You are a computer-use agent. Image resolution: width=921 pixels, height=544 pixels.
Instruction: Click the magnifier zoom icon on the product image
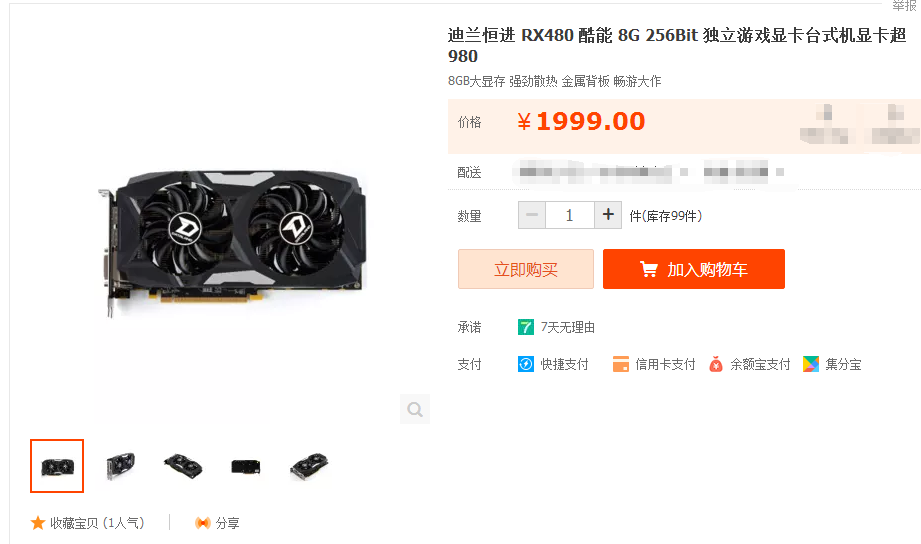415,409
